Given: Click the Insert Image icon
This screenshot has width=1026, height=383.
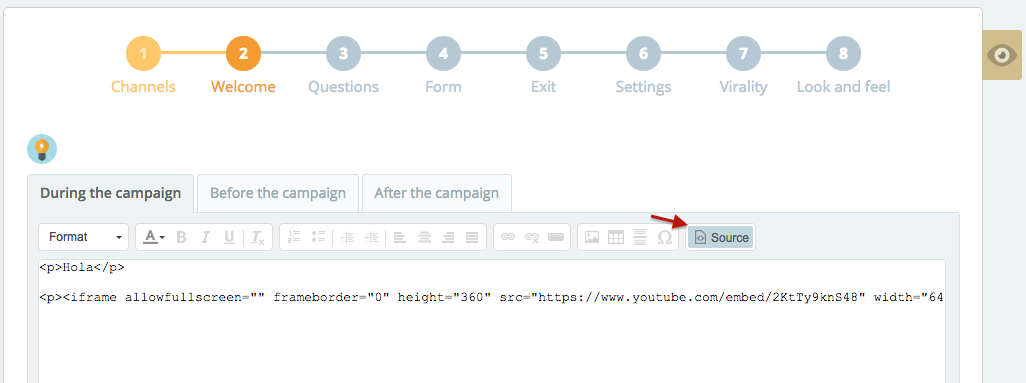Looking at the screenshot, I should 592,238.
